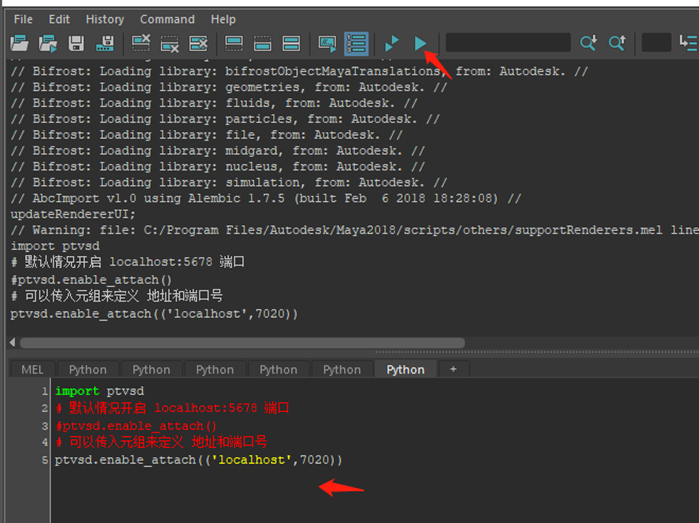Click the history pane horizontal scrollbar thumb

pos(243,342)
